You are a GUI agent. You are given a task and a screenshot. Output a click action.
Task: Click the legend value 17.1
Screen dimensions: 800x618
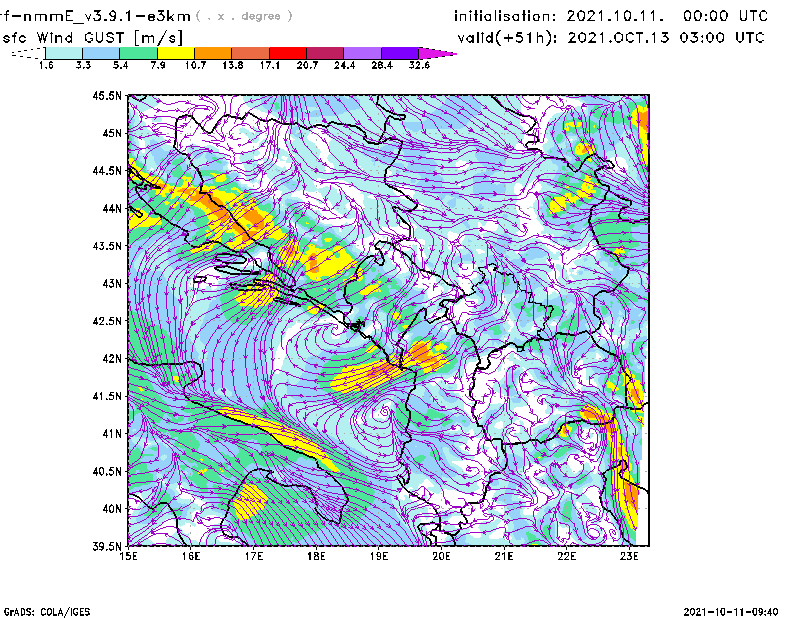tap(270, 65)
